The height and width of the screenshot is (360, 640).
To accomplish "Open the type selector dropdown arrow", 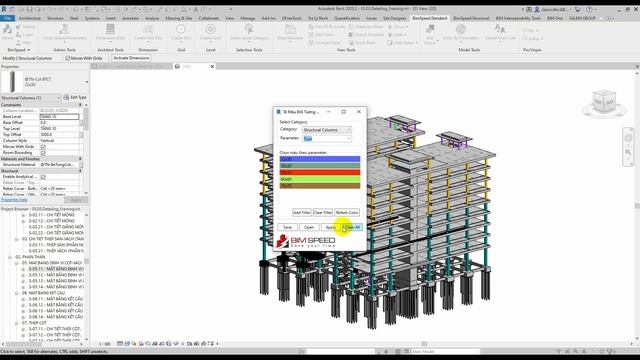I will tap(87, 82).
